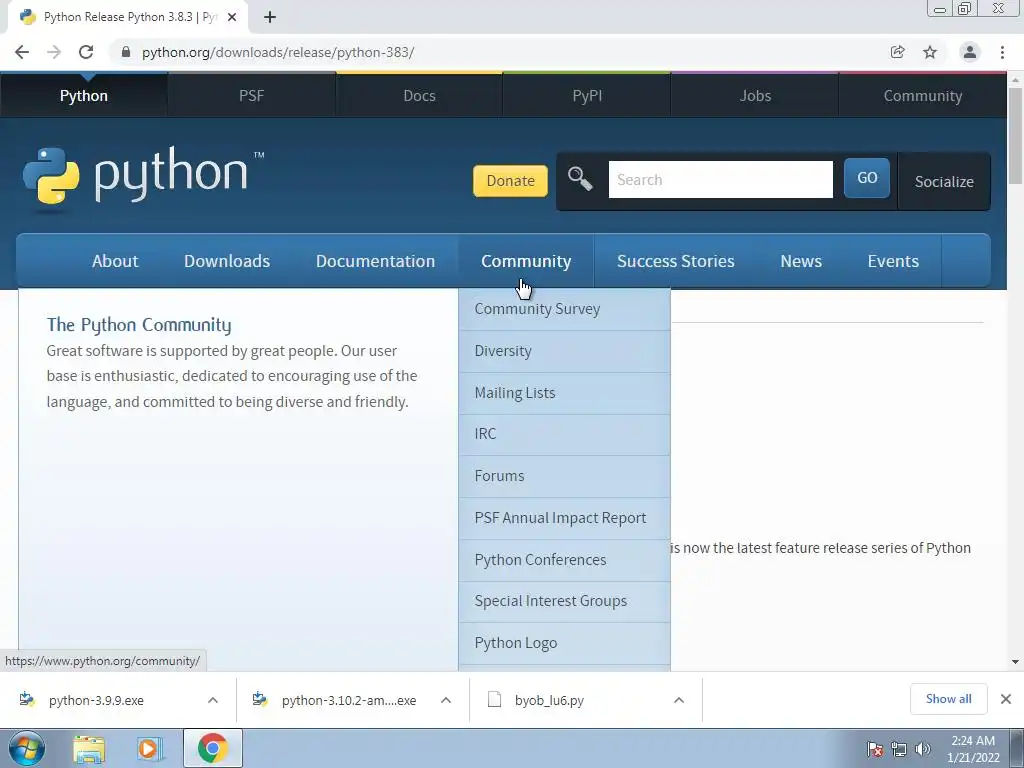The width and height of the screenshot is (1024, 768).
Task: Select IRC menu item
Action: (x=564, y=434)
